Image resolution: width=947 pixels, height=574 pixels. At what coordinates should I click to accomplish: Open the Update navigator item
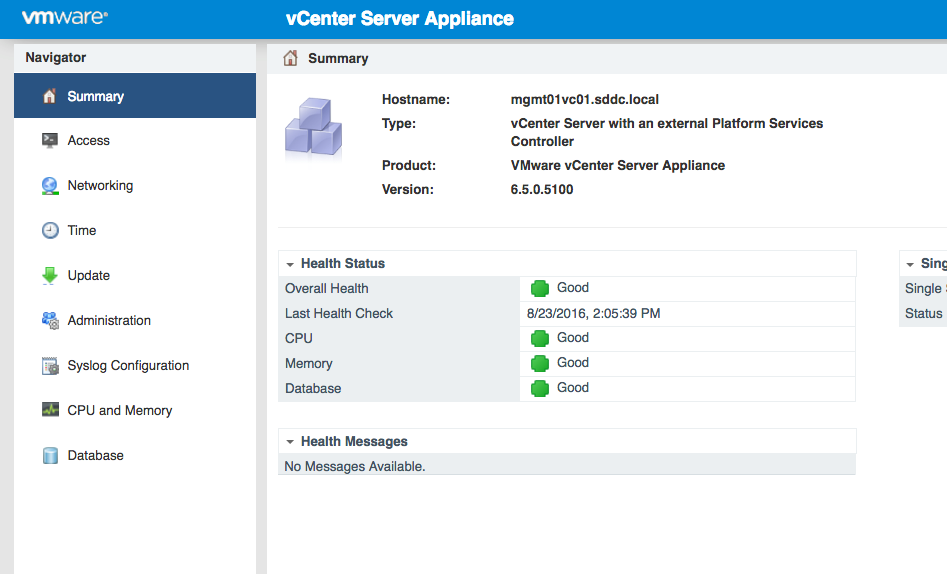click(x=135, y=276)
